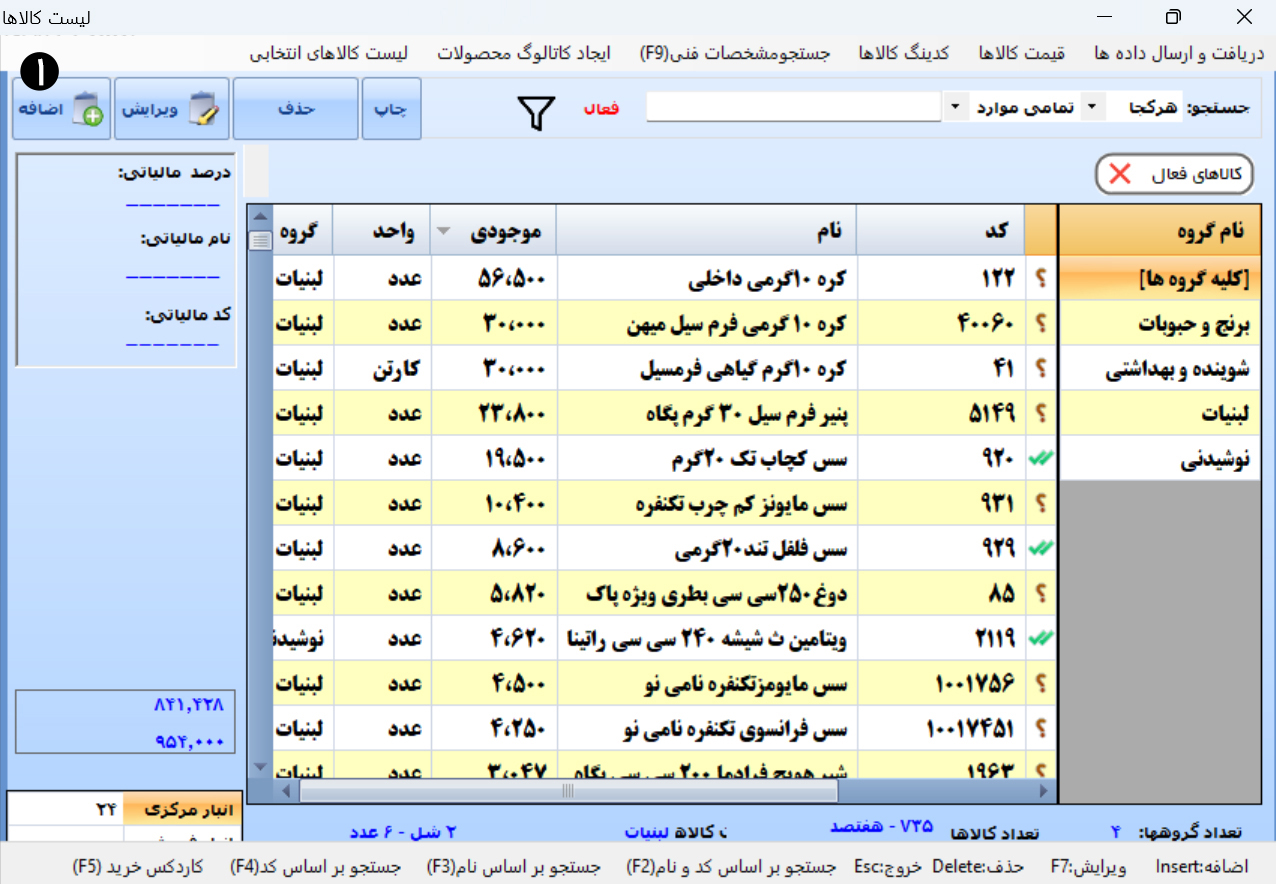
Task: Click green checkmark icon beside code ۲۱۱۹
Action: point(1041,638)
